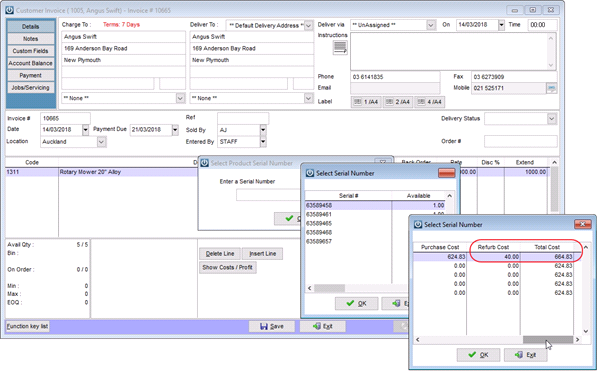Screen dimensions: 602x377
Task: Click the Phone number field
Action: (395, 77)
